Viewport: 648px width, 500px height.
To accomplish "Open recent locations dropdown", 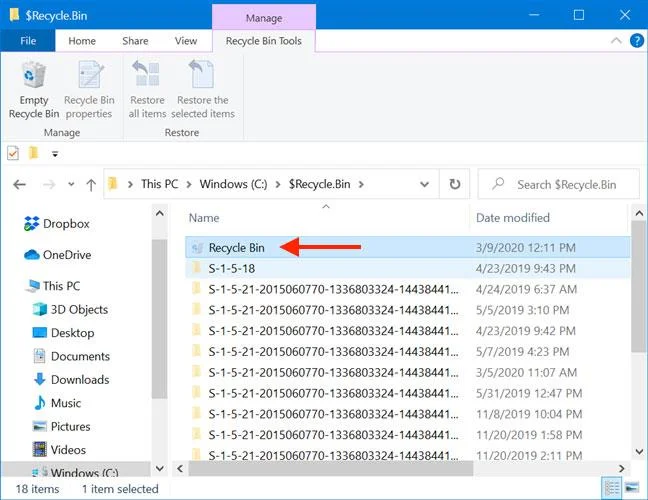I will pos(71,184).
